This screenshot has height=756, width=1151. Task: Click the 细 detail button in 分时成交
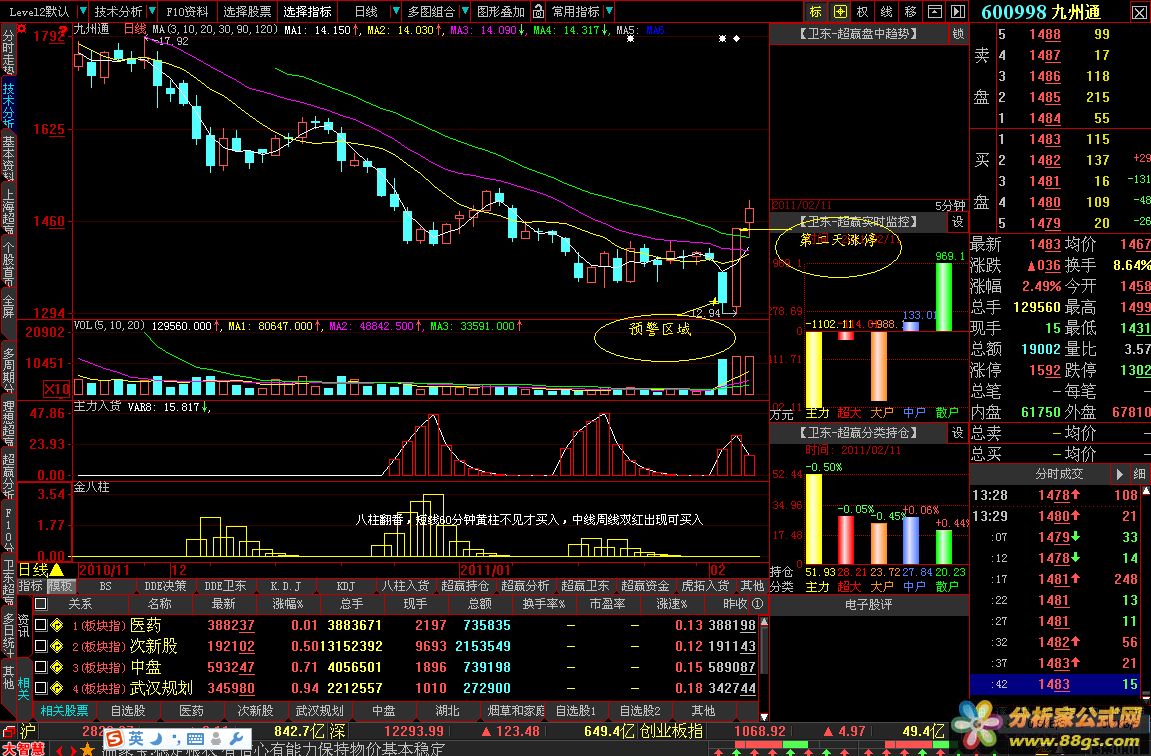(1139, 474)
